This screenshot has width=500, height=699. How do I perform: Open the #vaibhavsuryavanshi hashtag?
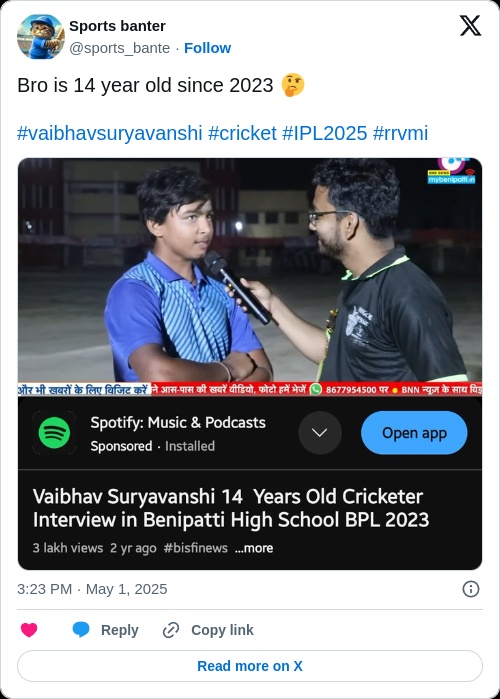(110, 133)
